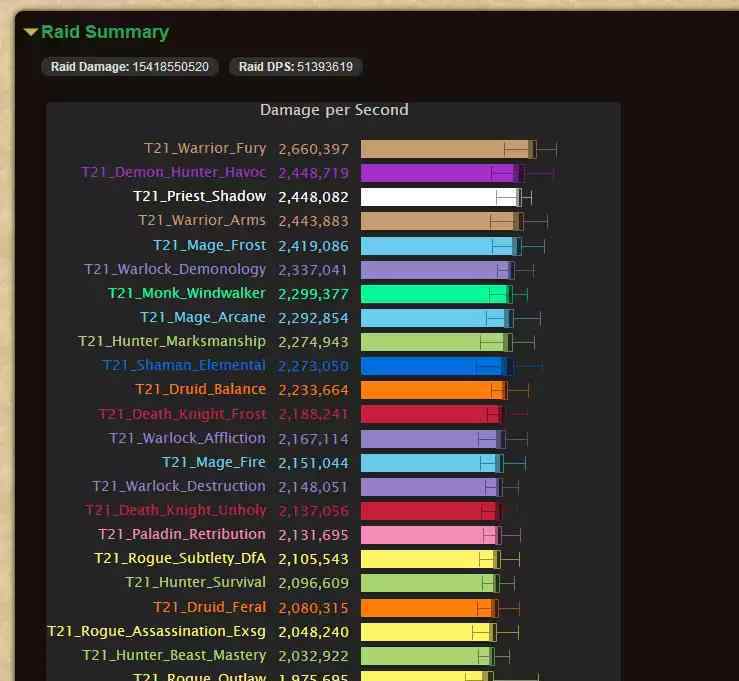Image resolution: width=739 pixels, height=681 pixels.
Task: Click the orange Druid Balance bar
Action: (434, 391)
